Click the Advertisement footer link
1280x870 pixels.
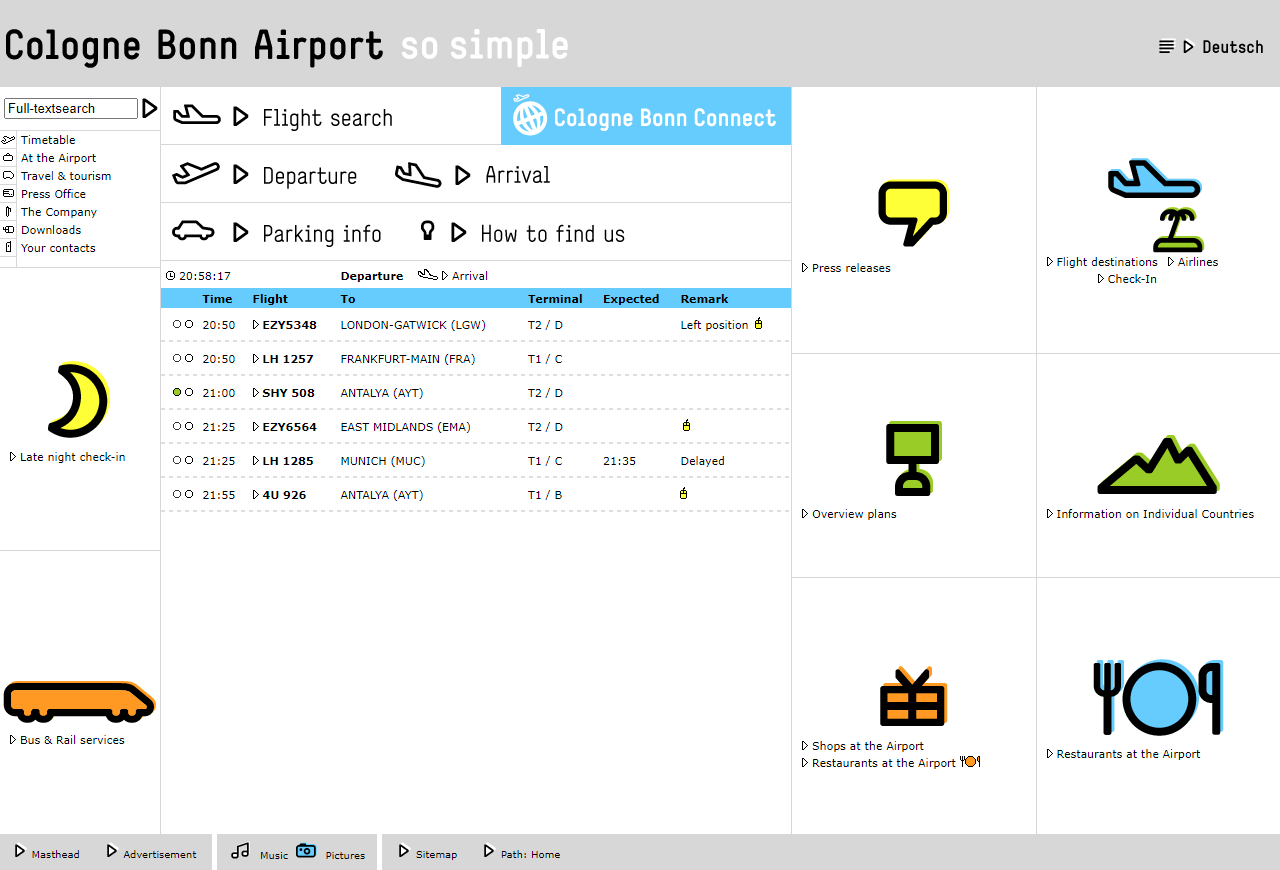point(160,854)
